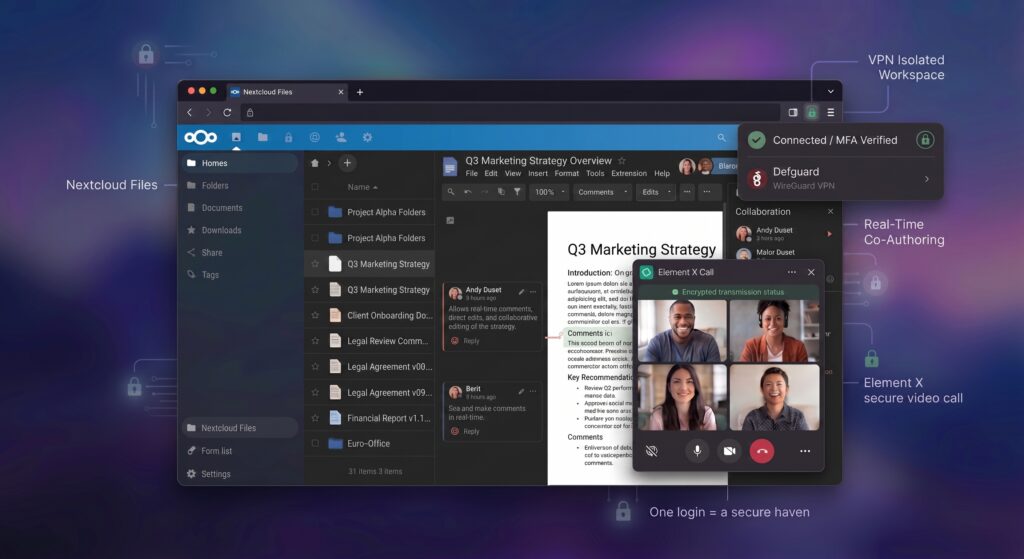Open the Euro-Office folder row
This screenshot has height=559, width=1024.
tap(370, 443)
